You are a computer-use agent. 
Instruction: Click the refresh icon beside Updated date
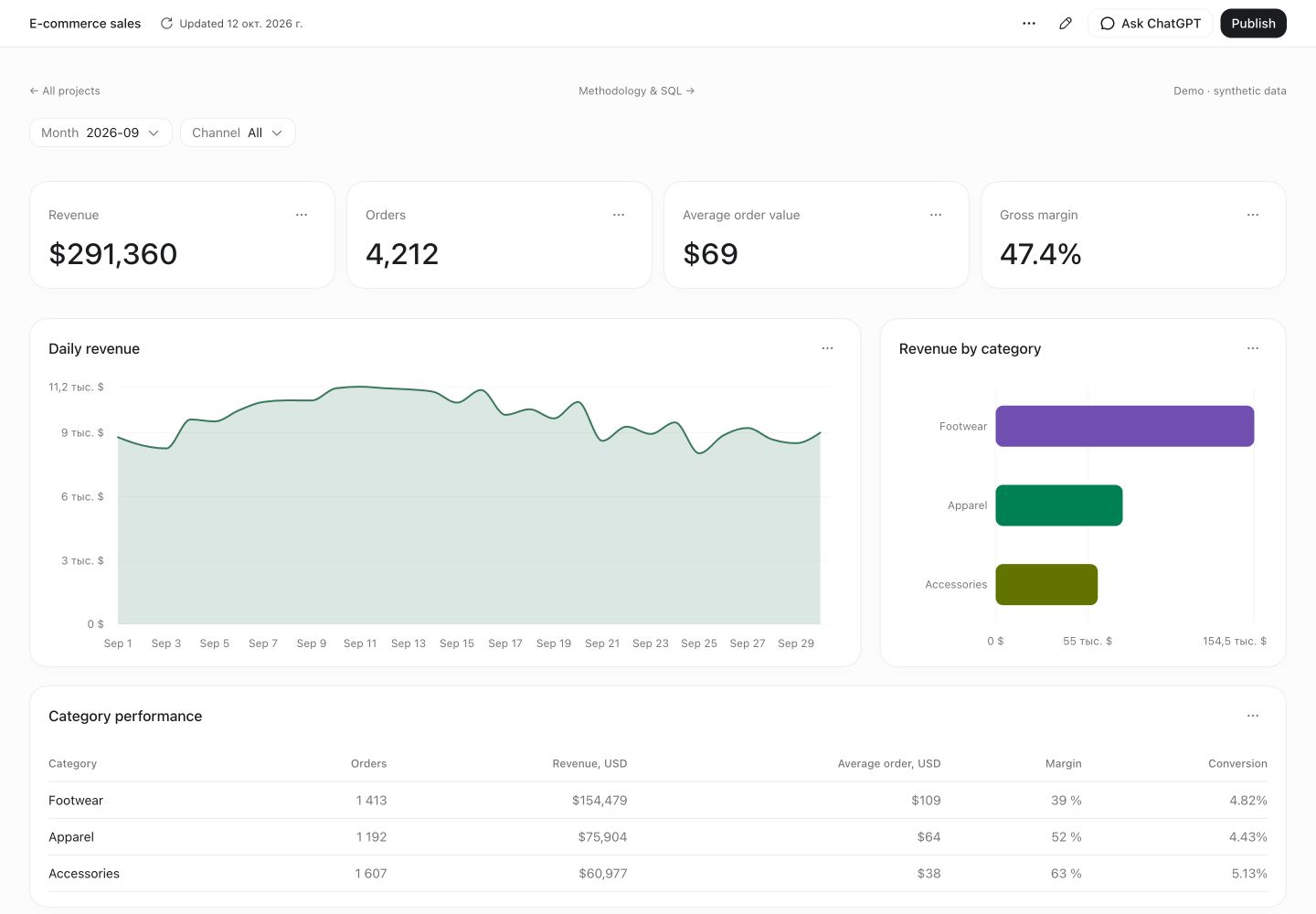(166, 24)
